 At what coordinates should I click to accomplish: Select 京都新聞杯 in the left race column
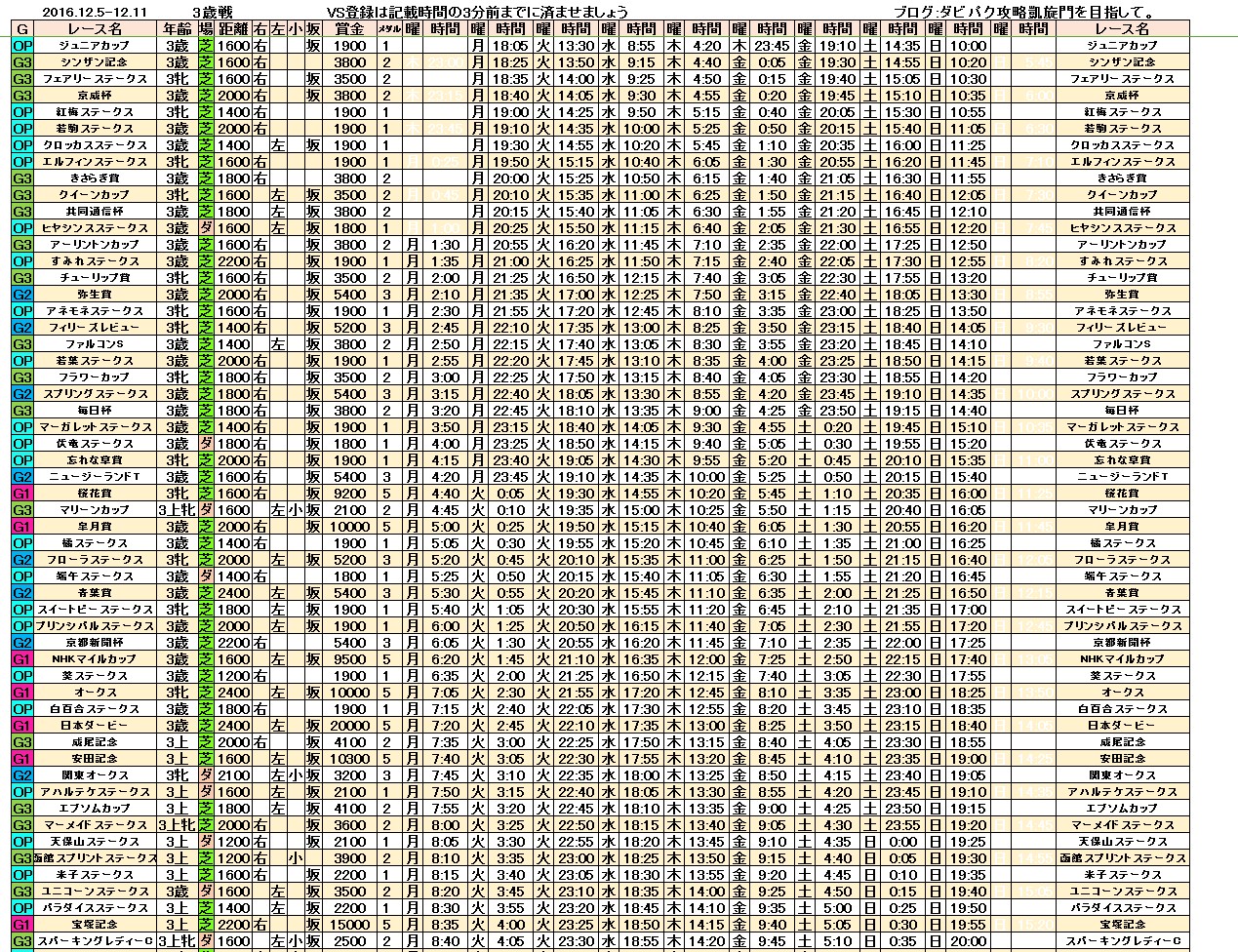pos(94,643)
